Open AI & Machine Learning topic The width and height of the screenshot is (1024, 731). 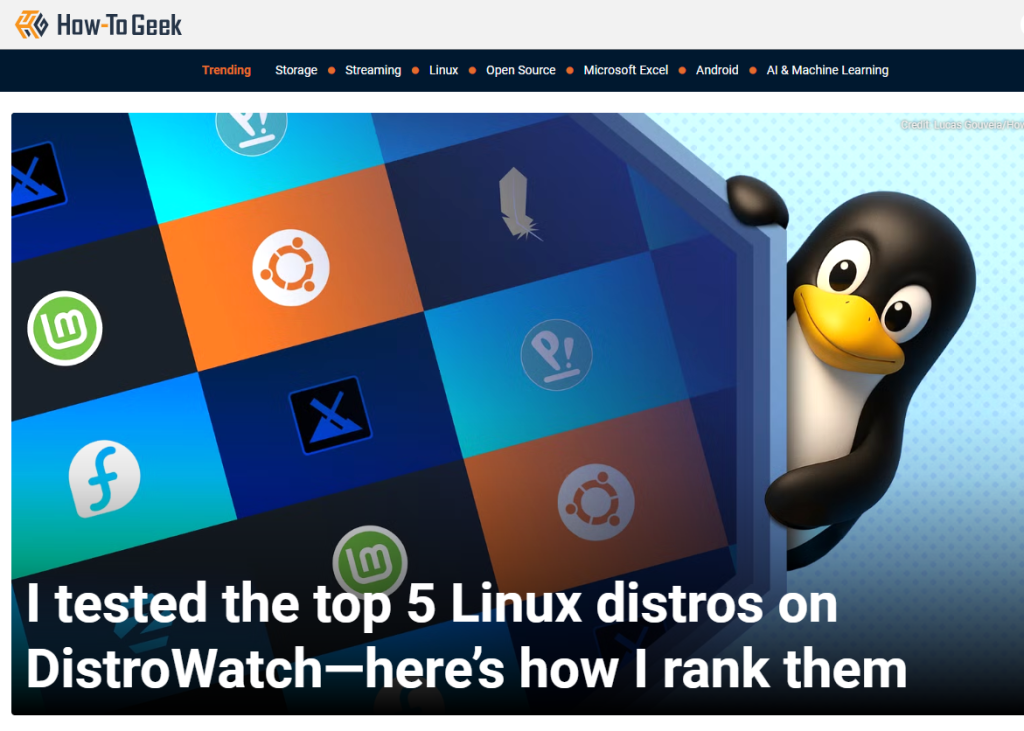coord(827,70)
